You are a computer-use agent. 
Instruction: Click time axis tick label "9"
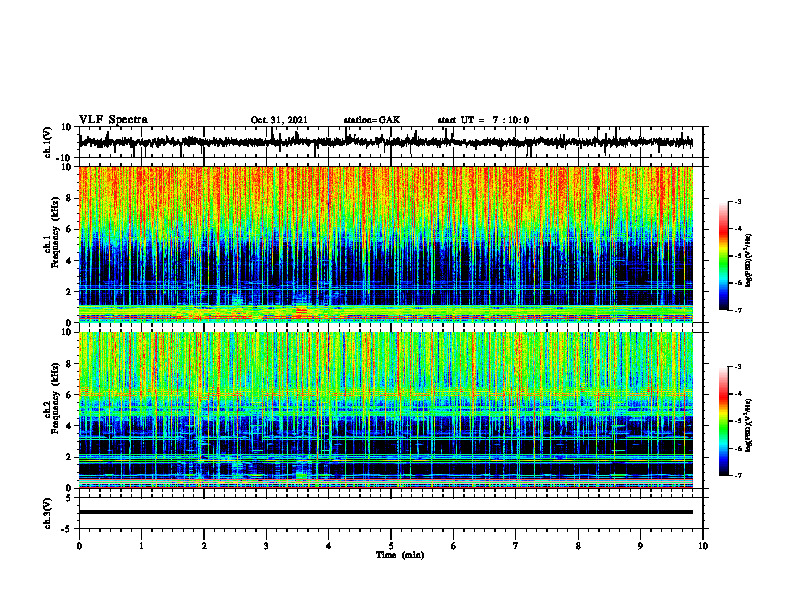[640, 546]
